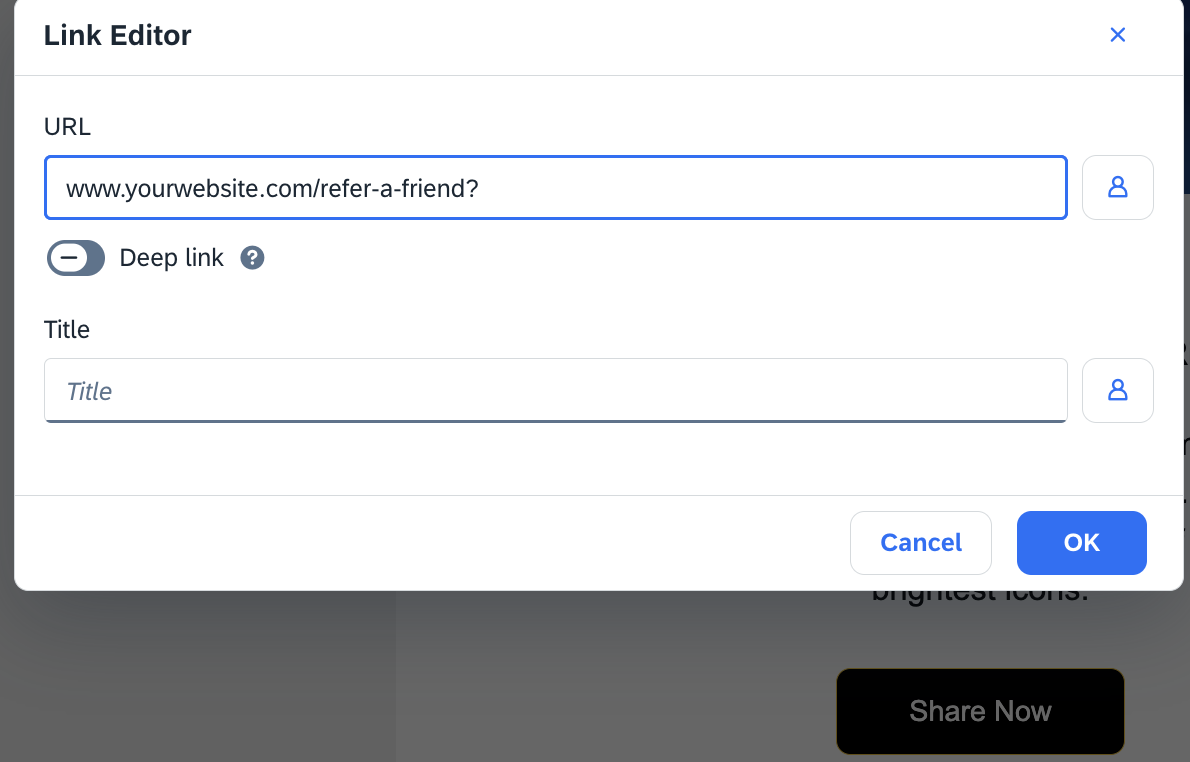The height and width of the screenshot is (762, 1190).
Task: Click the URL field label
Action: click(x=68, y=127)
